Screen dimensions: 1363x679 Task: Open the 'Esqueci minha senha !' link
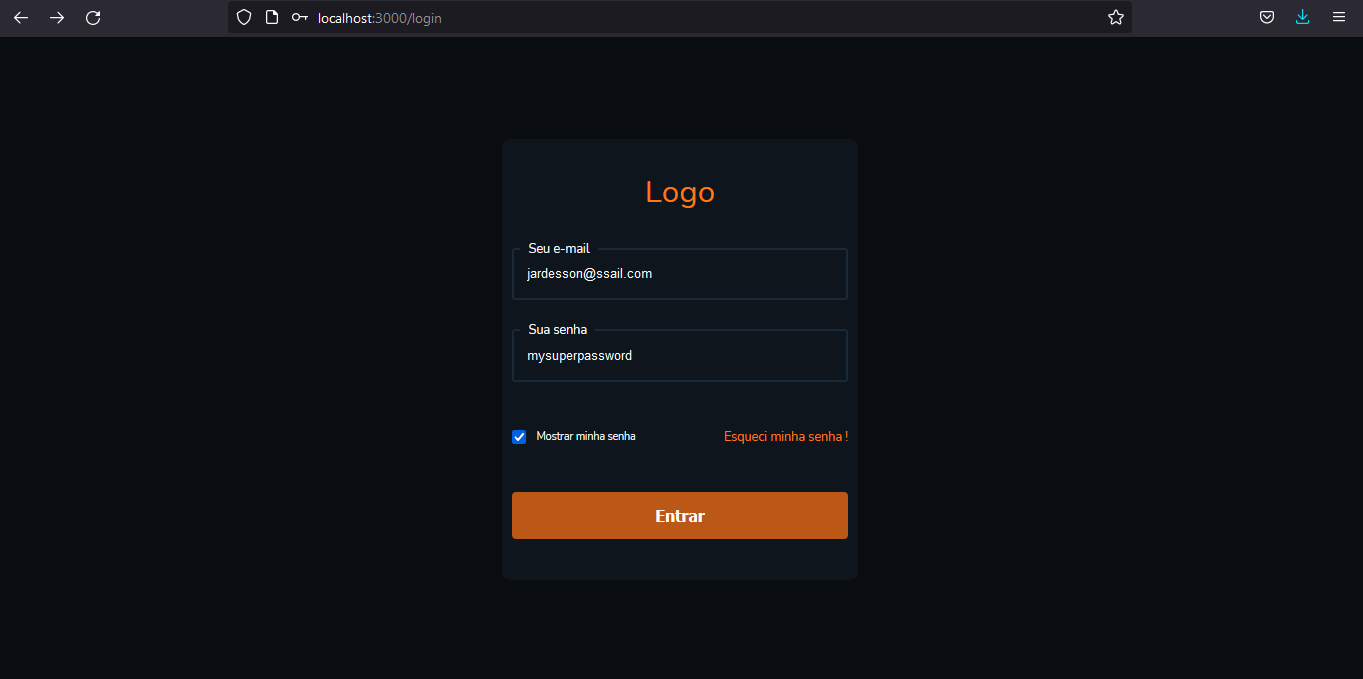(785, 436)
